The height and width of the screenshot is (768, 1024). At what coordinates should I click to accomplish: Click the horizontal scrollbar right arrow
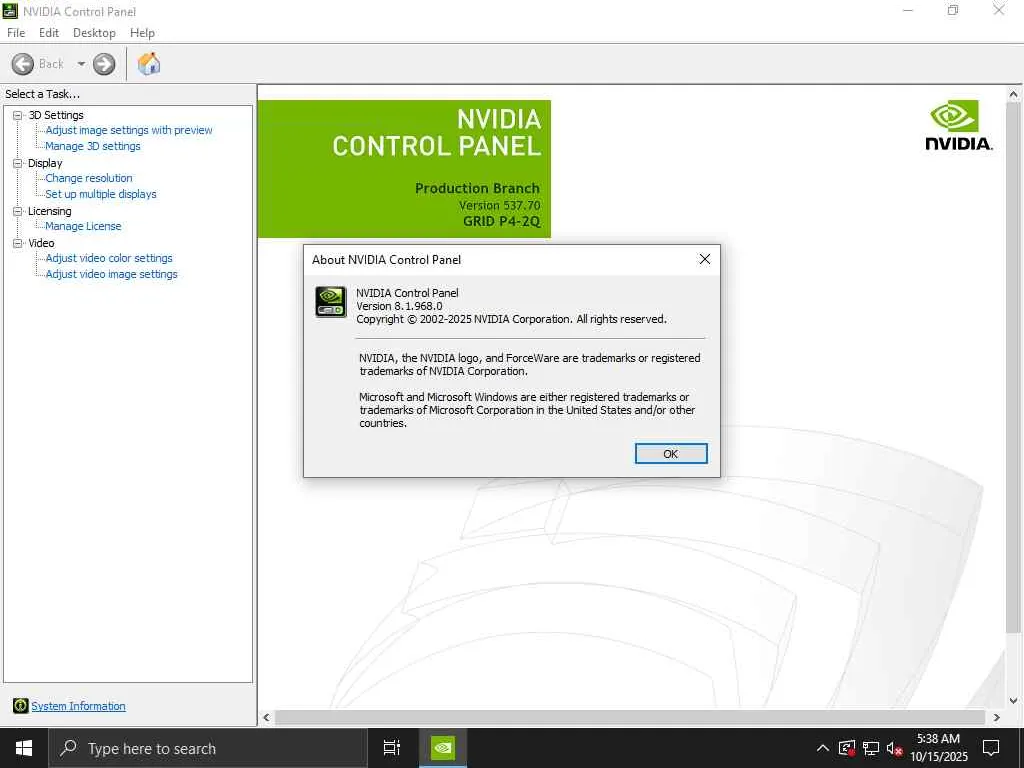[x=997, y=717]
